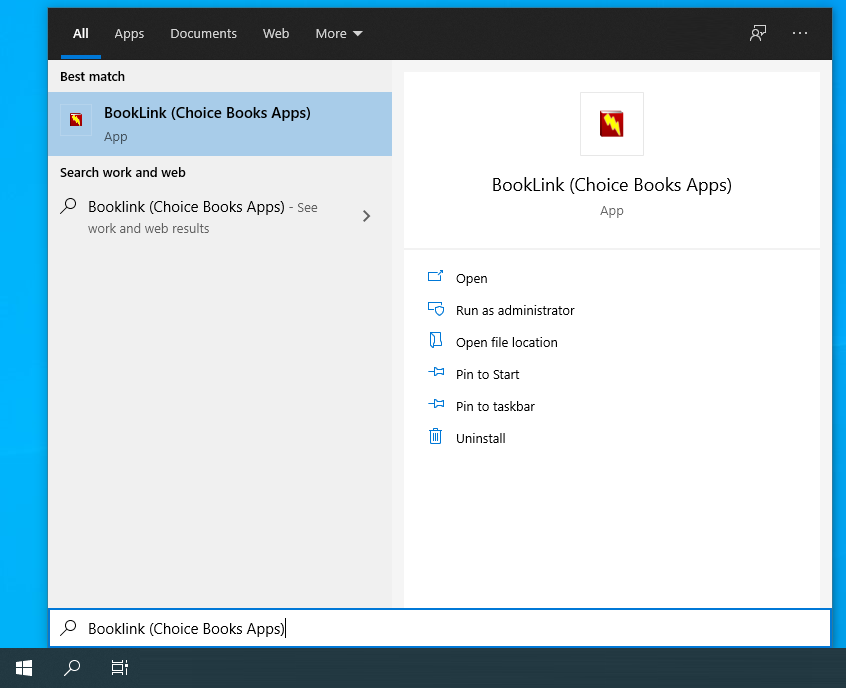Click the magnifier icon inside the search box
The width and height of the screenshot is (846, 688).
click(69, 628)
